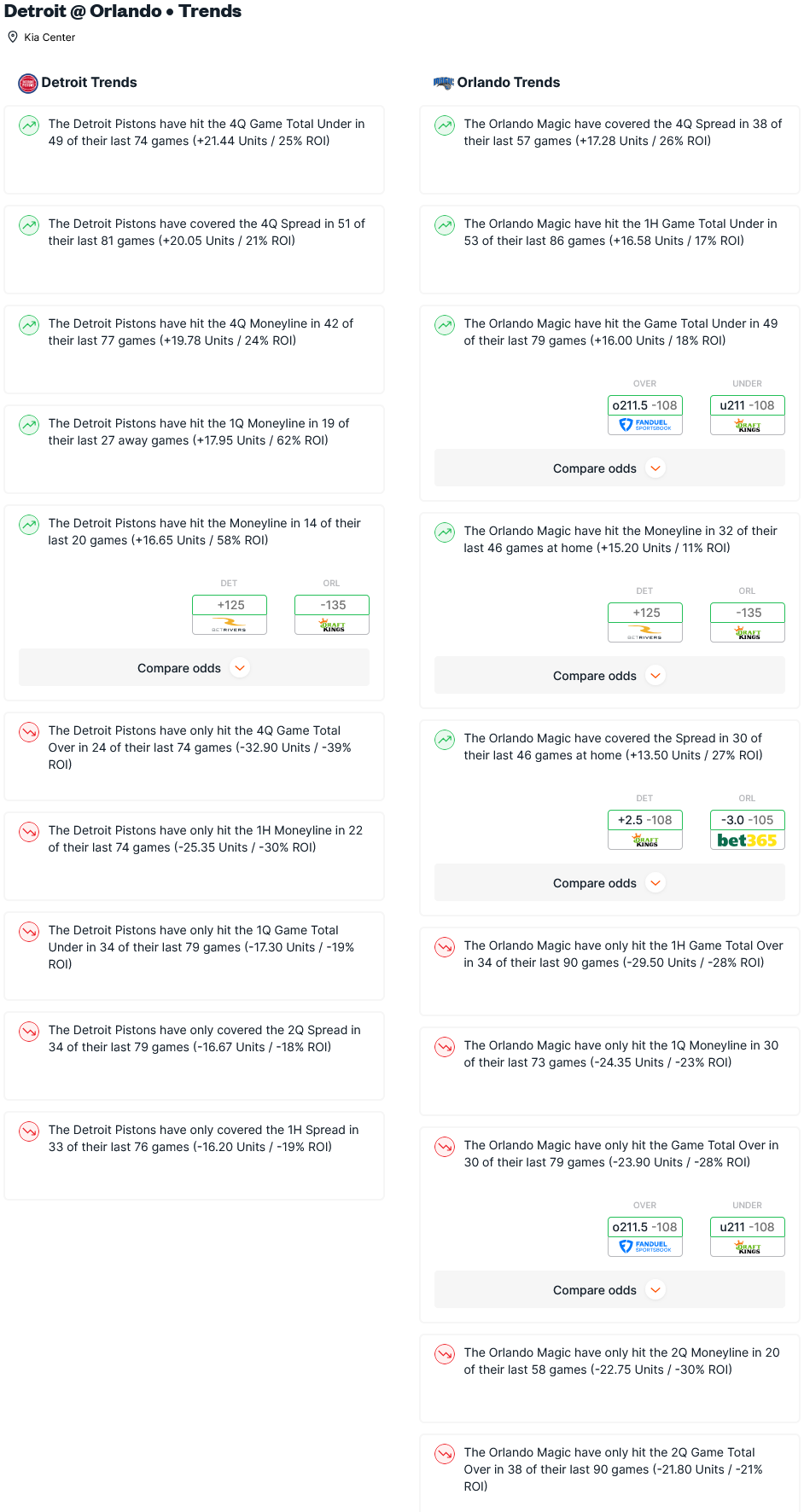The height and width of the screenshot is (1512, 804).
Task: Click the Detroit Pistons team logo
Action: click(28, 83)
